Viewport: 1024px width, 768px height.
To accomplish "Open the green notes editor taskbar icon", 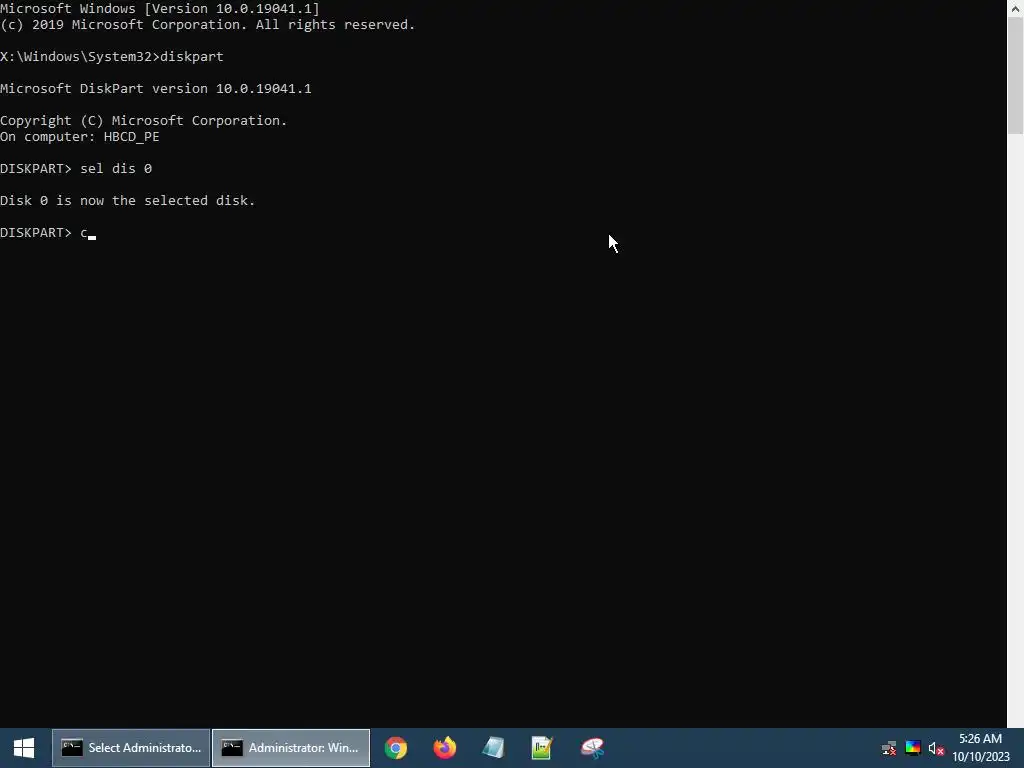I will (542, 748).
